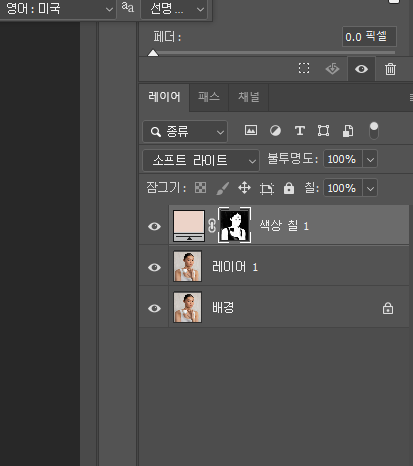Filter layers by pixel layers icon
The height and width of the screenshot is (466, 413).
click(251, 130)
